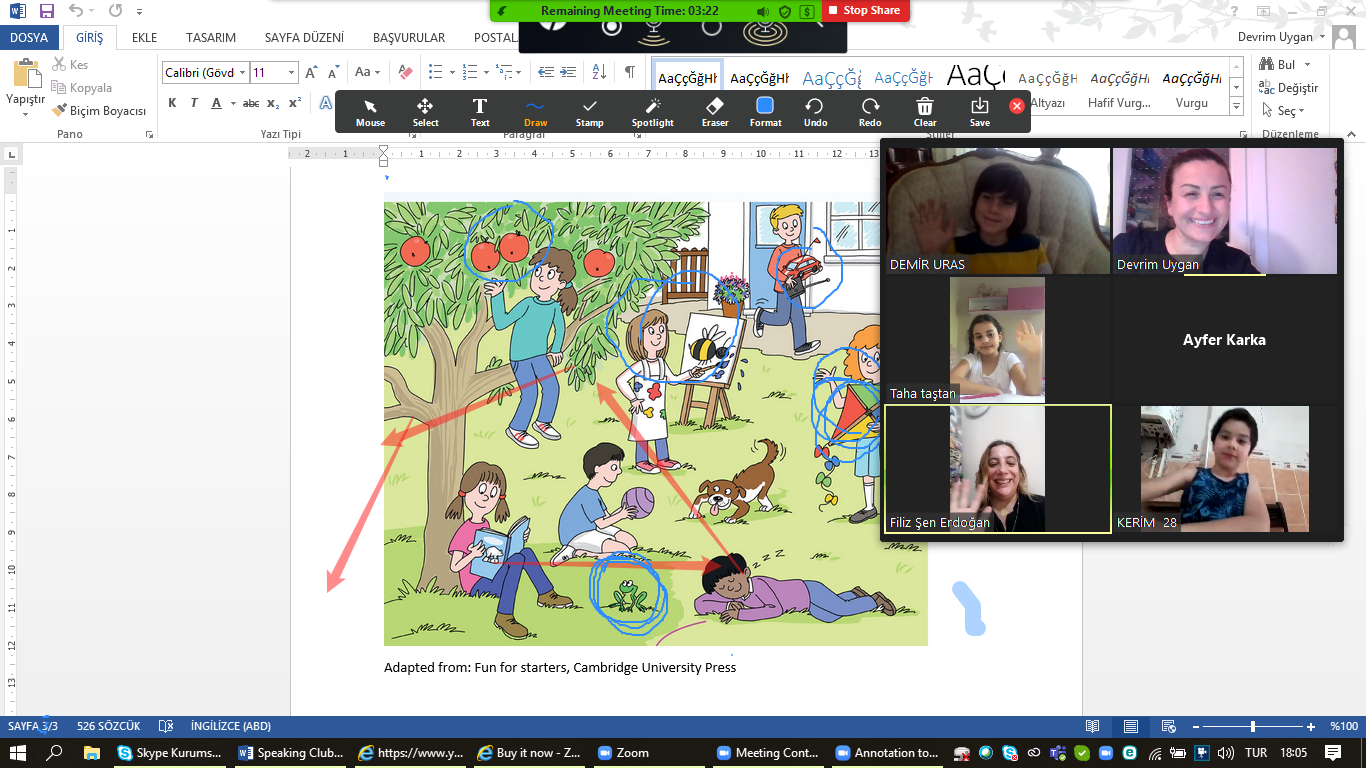
Task: Open Speaking Club Word taskbar item
Action: click(292, 753)
